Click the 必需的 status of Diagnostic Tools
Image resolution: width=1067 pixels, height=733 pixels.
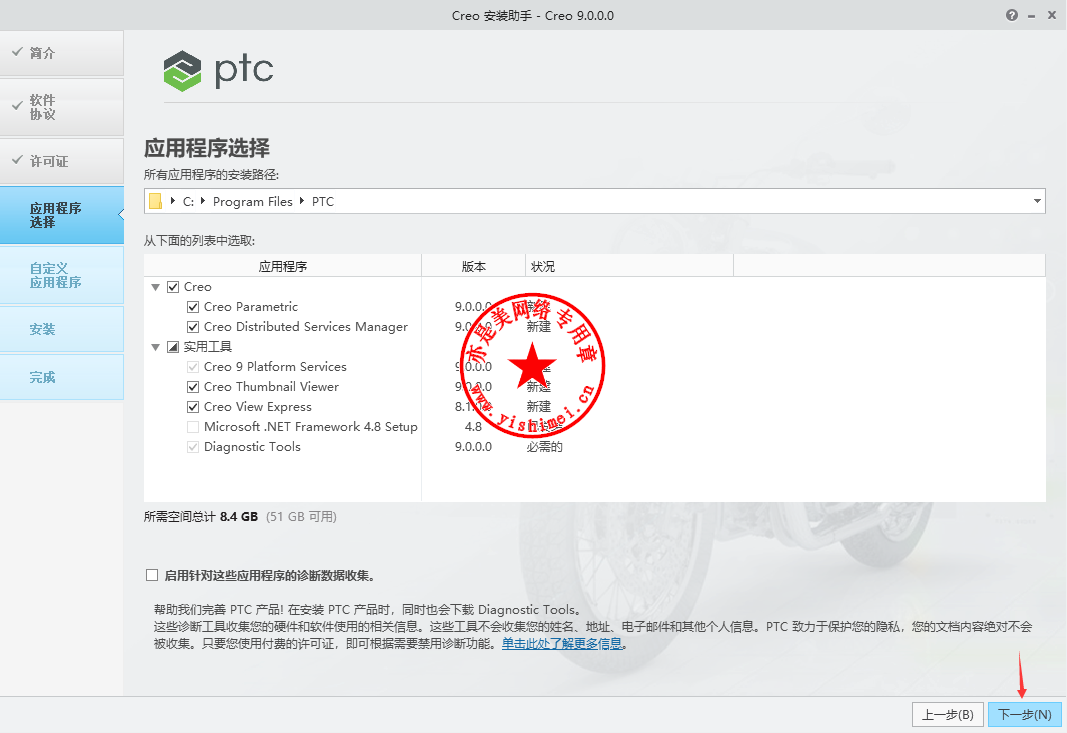pos(544,447)
